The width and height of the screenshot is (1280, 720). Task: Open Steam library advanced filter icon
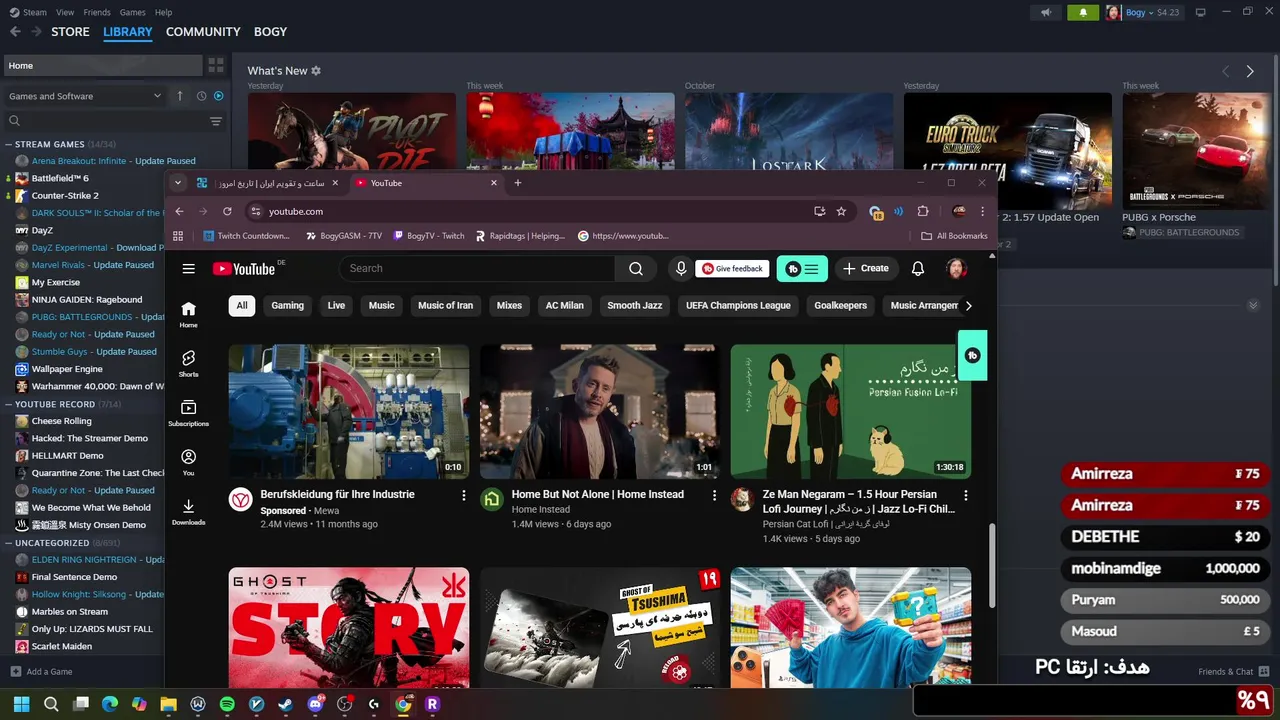coord(216,121)
